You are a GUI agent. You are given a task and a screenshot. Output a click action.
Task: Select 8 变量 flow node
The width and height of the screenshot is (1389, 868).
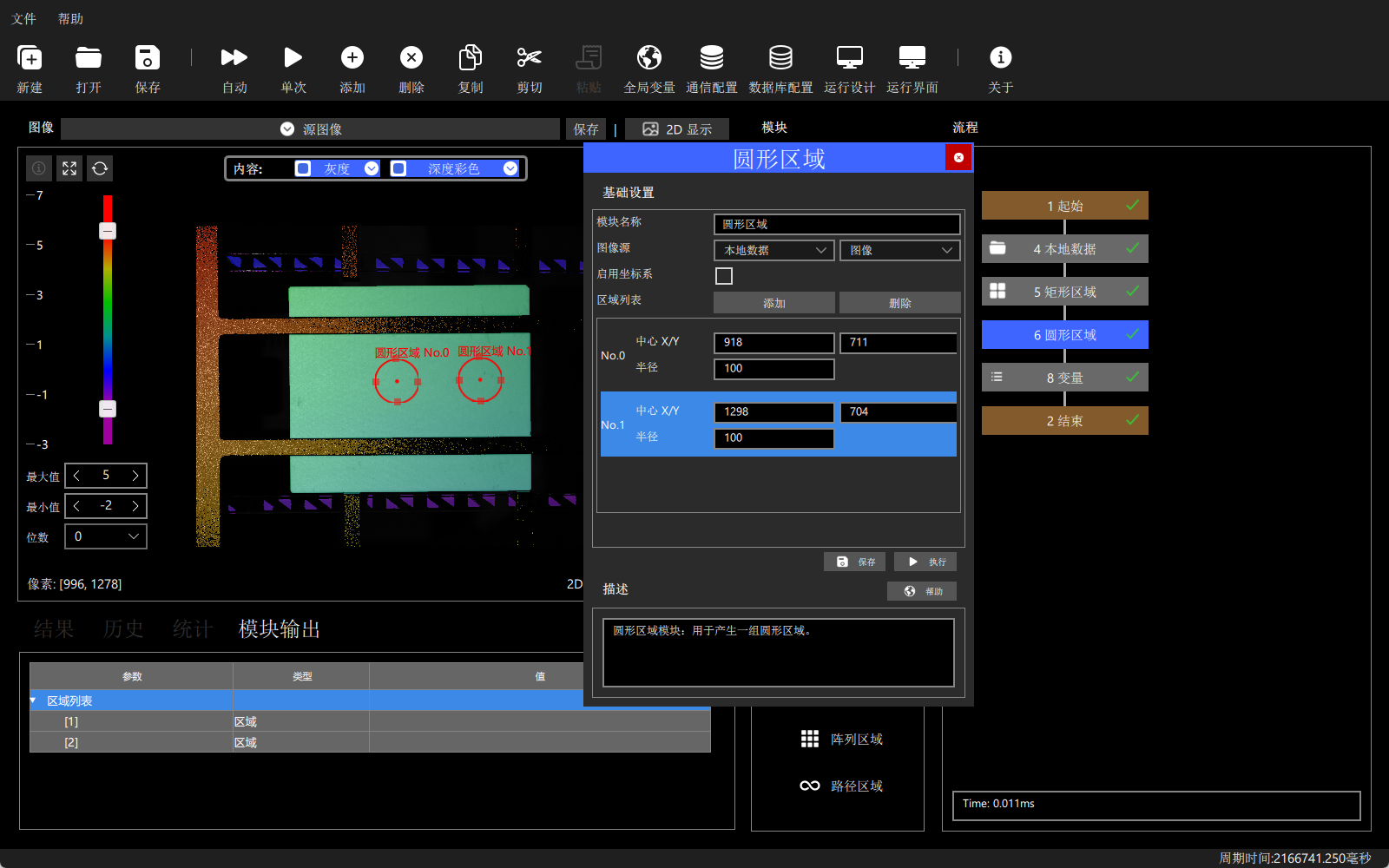point(1064,378)
